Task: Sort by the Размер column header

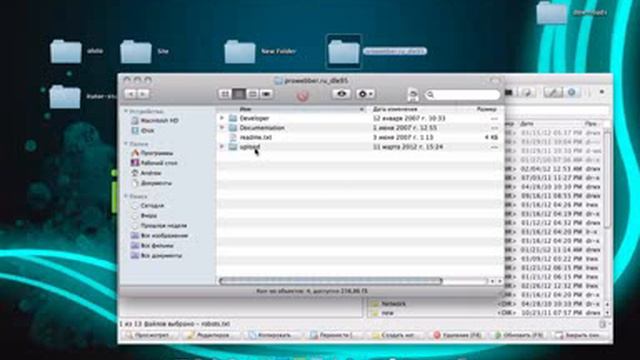Action: pyautogui.click(x=487, y=109)
